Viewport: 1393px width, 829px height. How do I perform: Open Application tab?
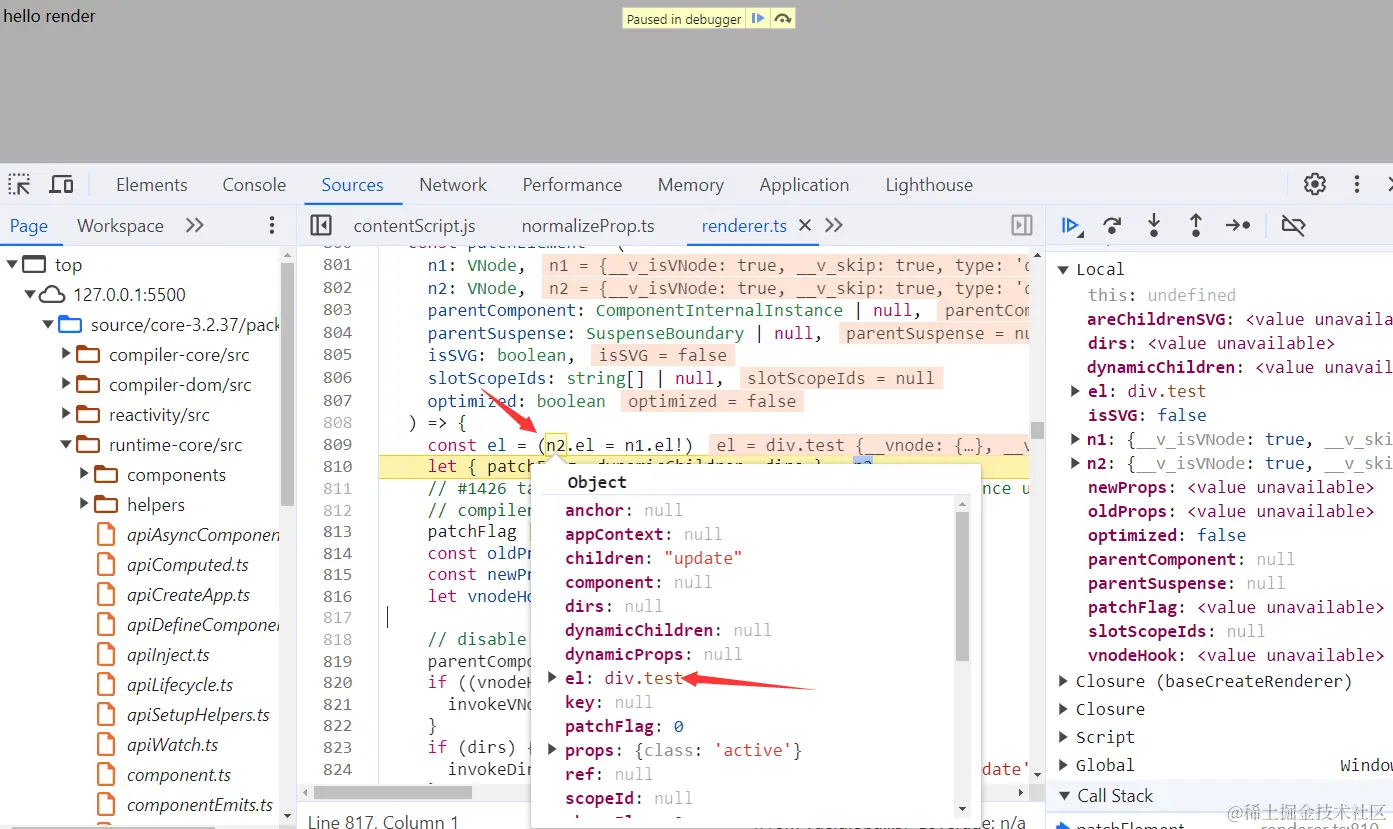[804, 184]
